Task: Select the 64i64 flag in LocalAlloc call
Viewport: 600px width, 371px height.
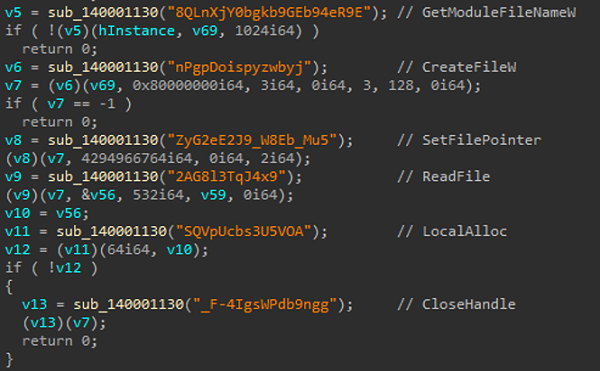Action: [x=128, y=250]
